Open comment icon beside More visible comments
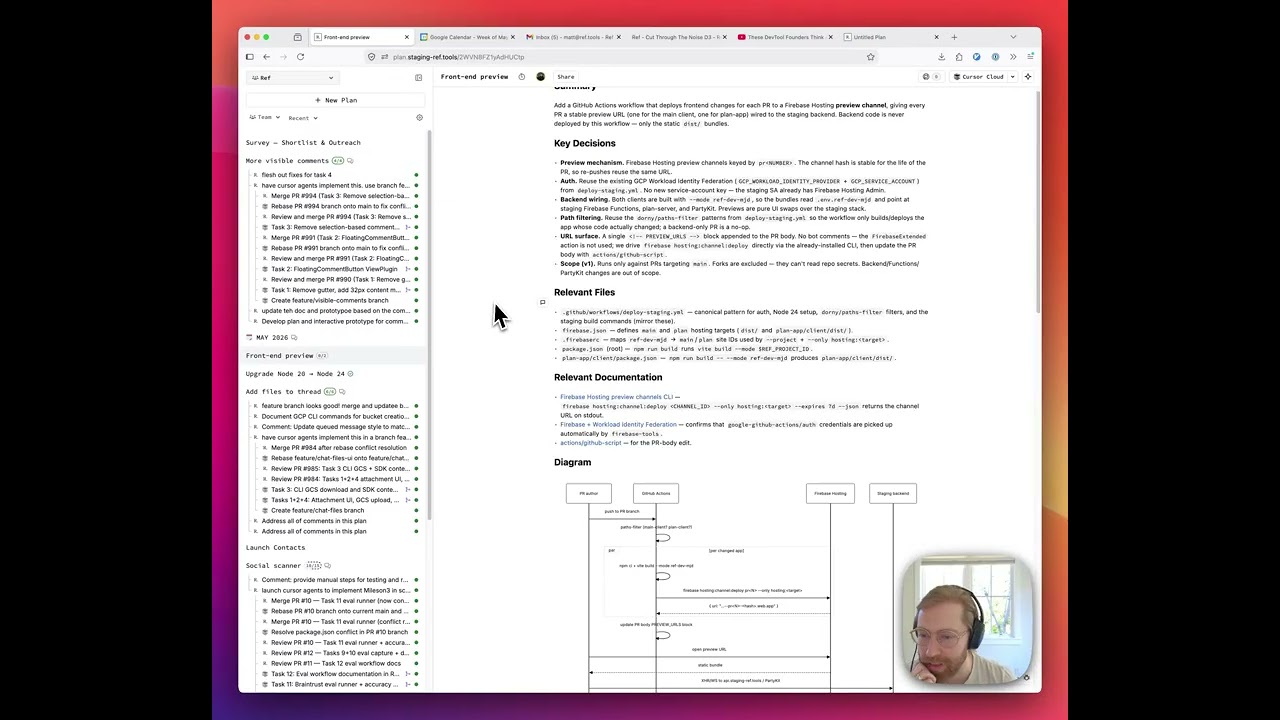1280x720 pixels. (x=349, y=161)
